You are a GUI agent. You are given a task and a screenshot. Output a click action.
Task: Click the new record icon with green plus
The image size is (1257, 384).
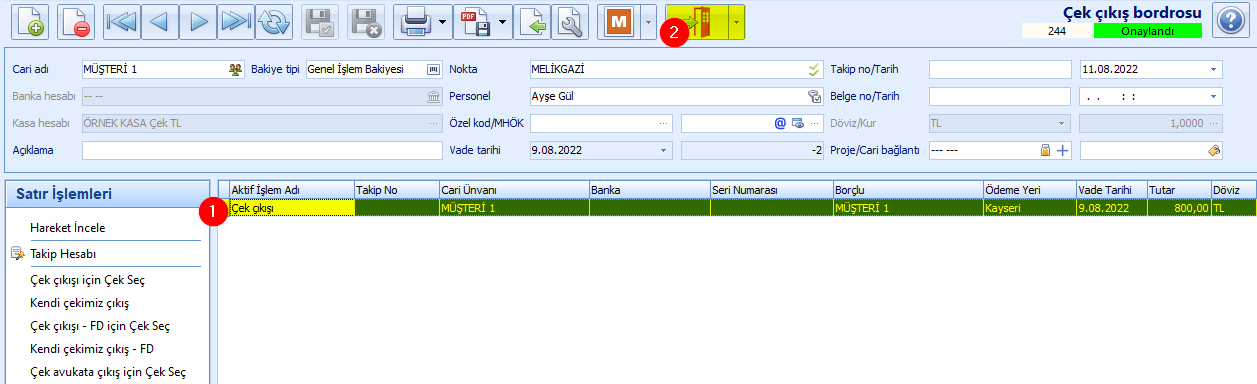coord(32,21)
